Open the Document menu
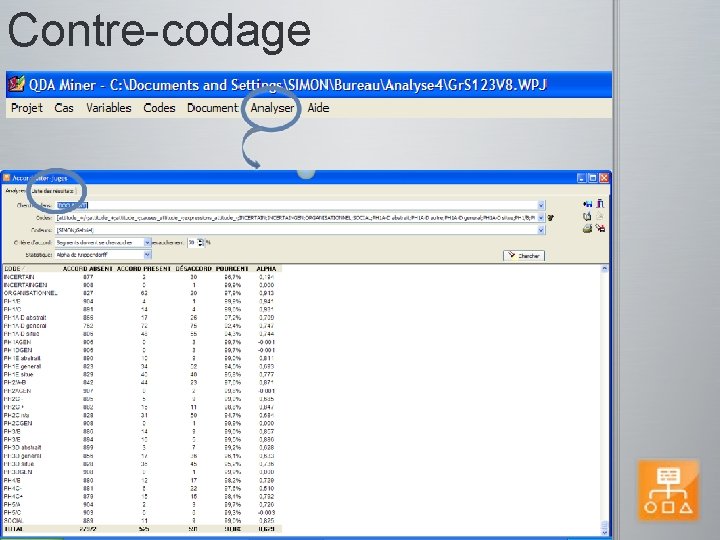The width and height of the screenshot is (720, 540). tap(212, 108)
